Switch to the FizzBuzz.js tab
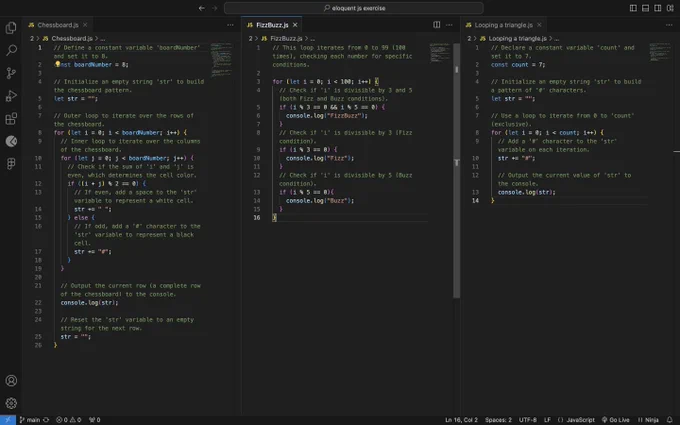 [x=272, y=25]
